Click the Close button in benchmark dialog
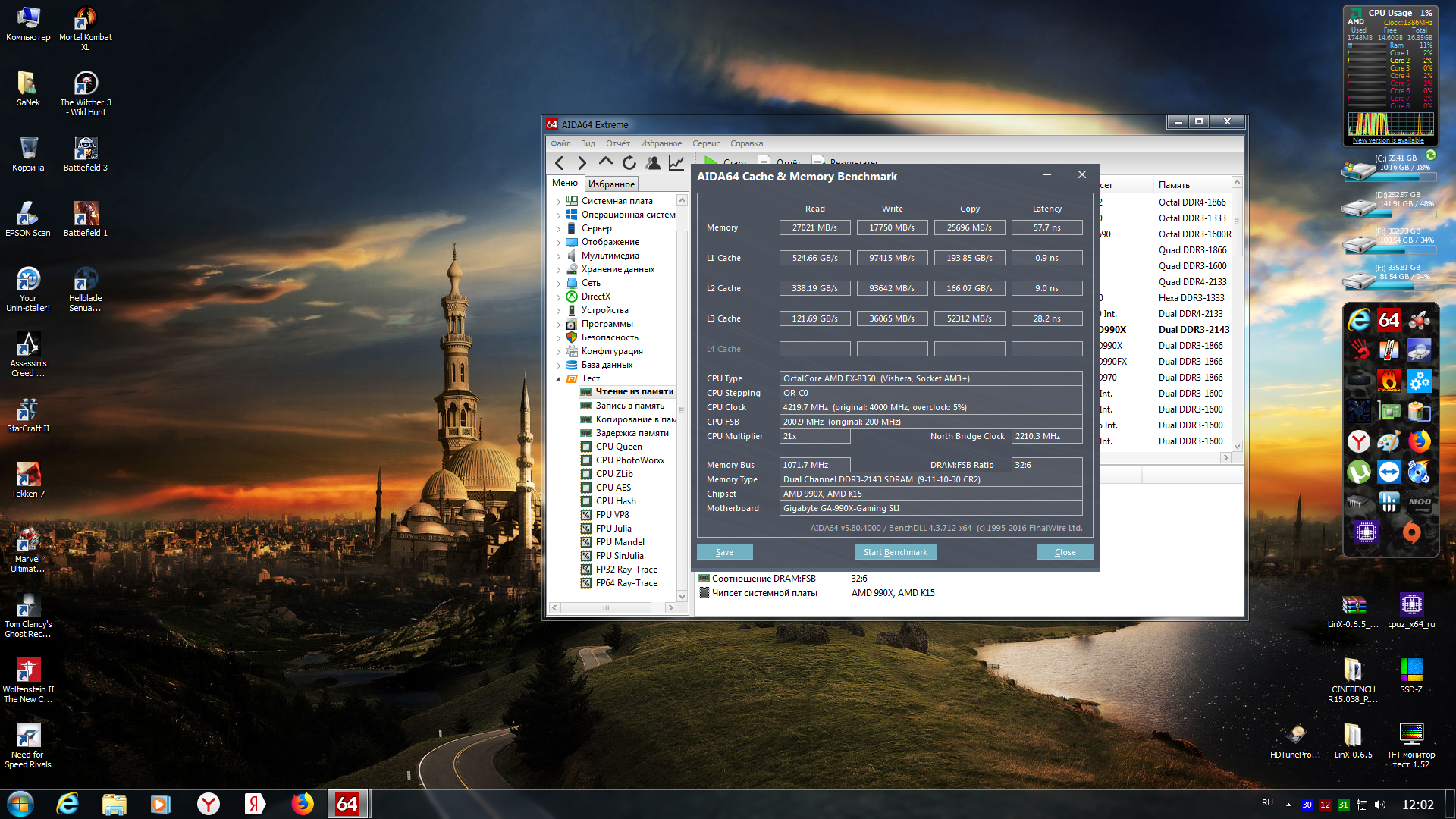Screen dimensions: 1456x819 click(1065, 552)
